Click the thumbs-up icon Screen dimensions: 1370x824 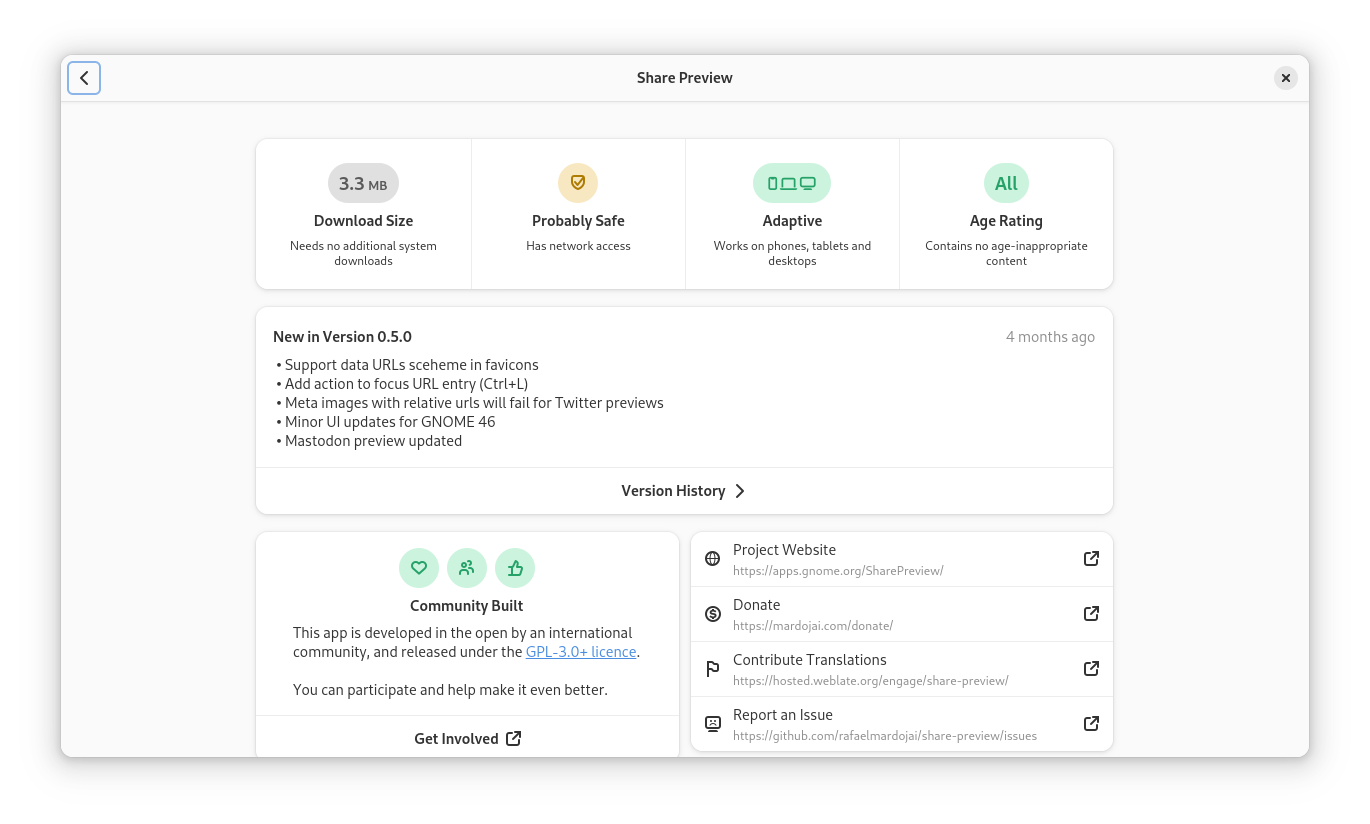515,568
